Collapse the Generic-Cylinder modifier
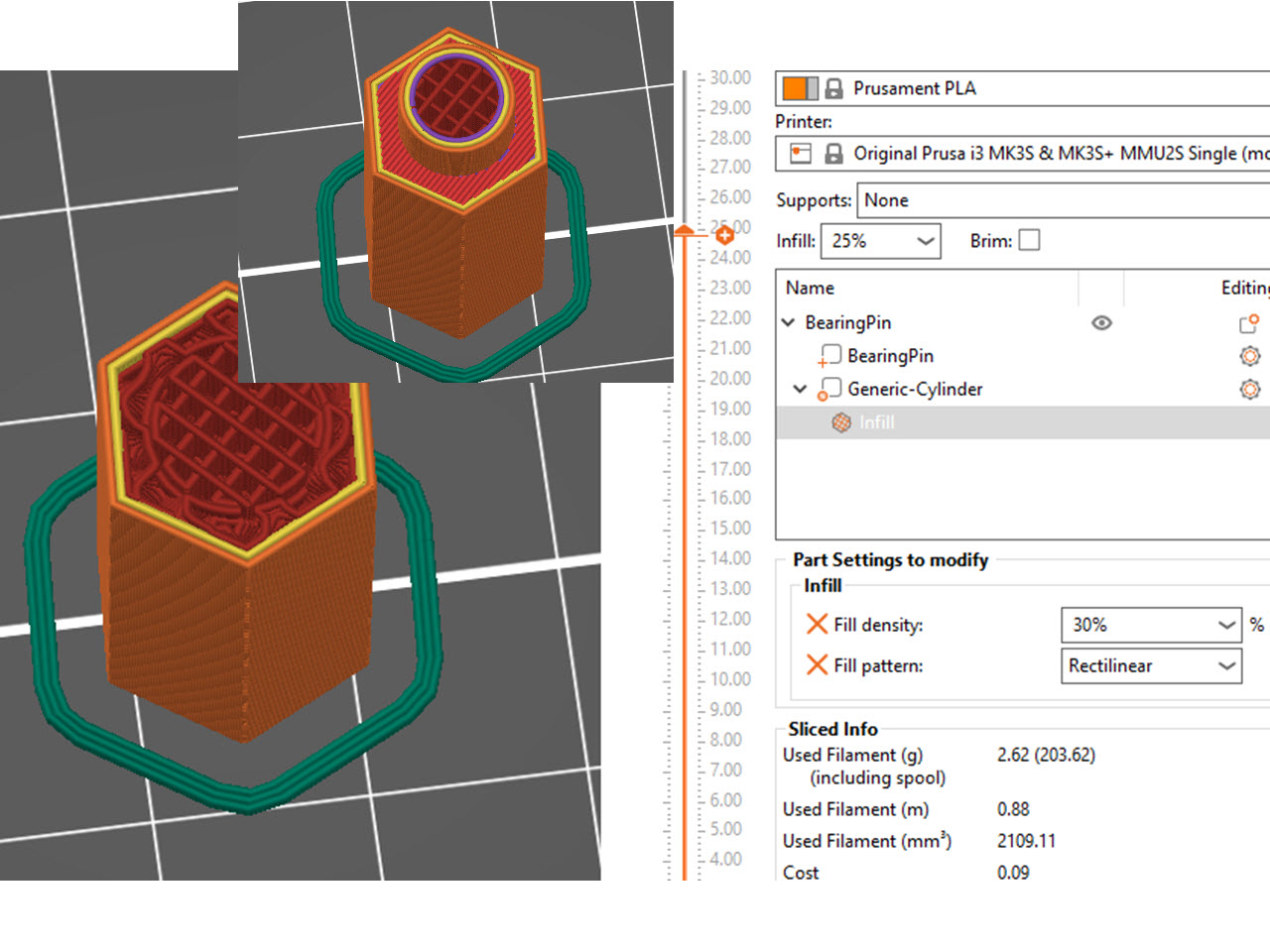The height and width of the screenshot is (952, 1270). (x=800, y=389)
